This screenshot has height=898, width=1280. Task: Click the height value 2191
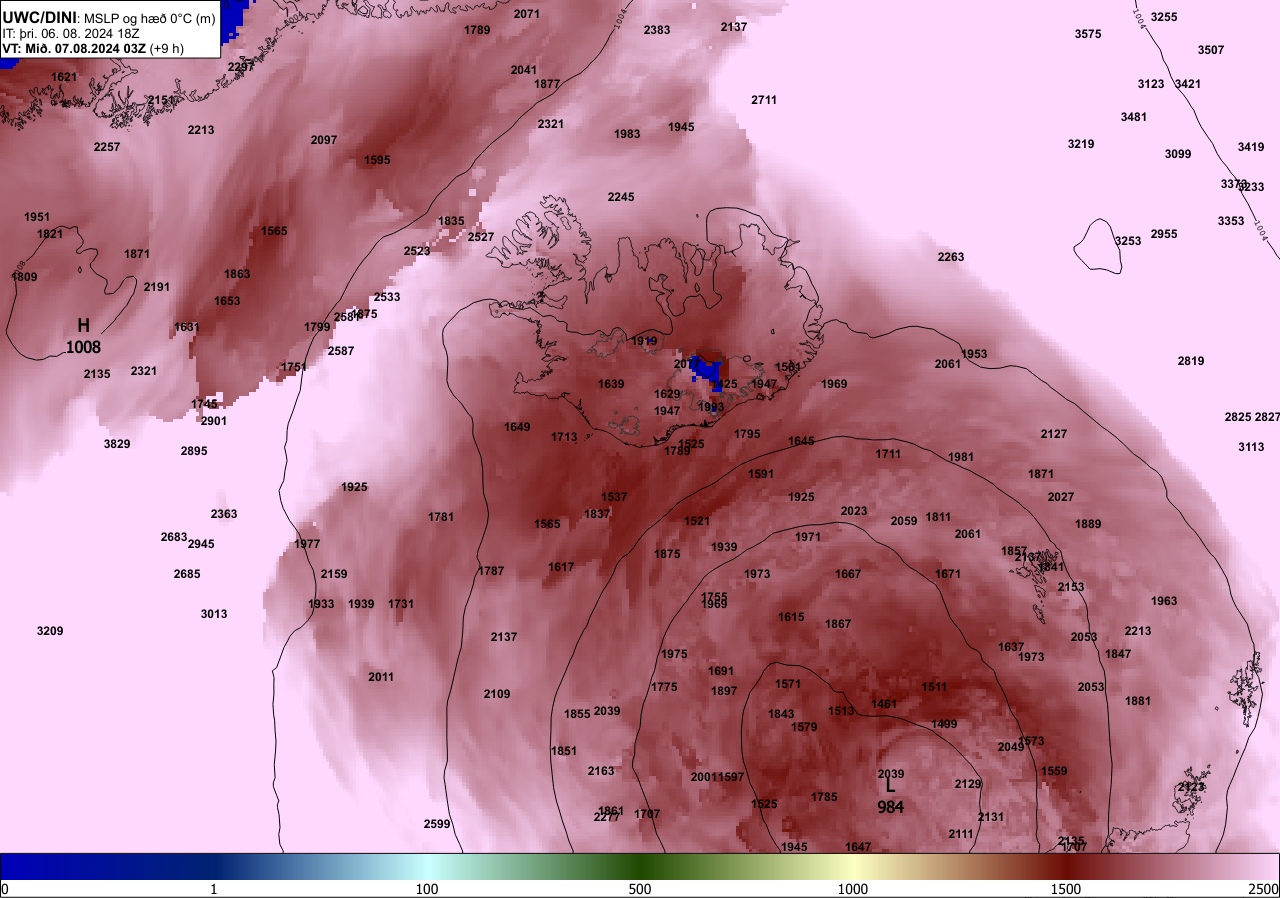pos(157,287)
